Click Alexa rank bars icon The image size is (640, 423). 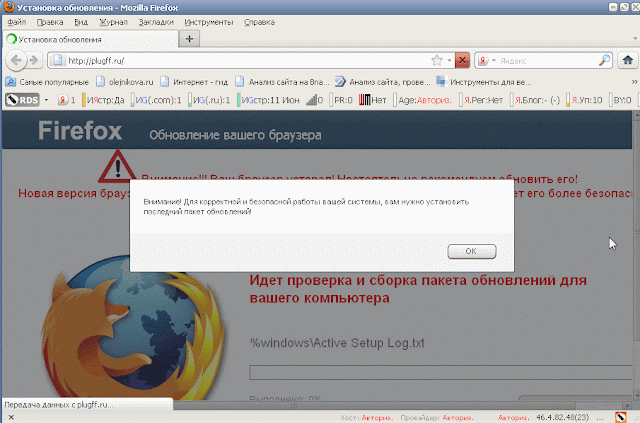(x=314, y=100)
